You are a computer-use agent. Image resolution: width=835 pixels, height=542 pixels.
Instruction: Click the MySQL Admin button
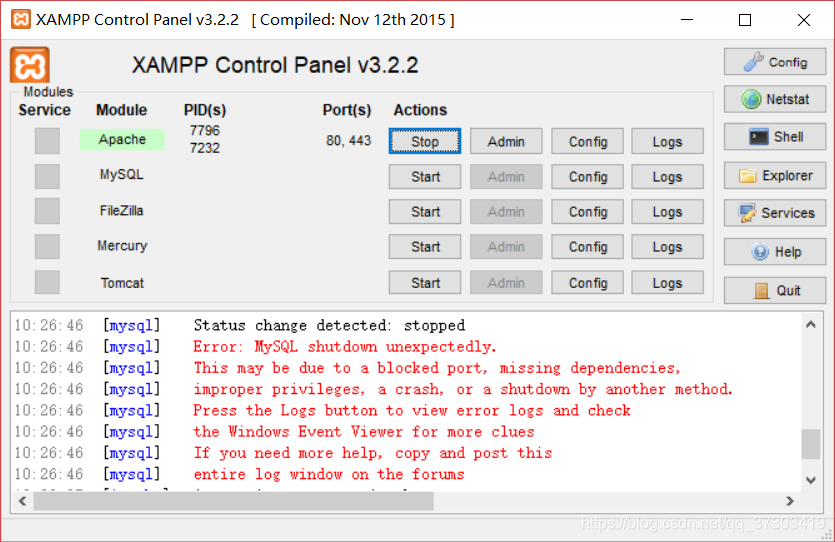point(506,177)
